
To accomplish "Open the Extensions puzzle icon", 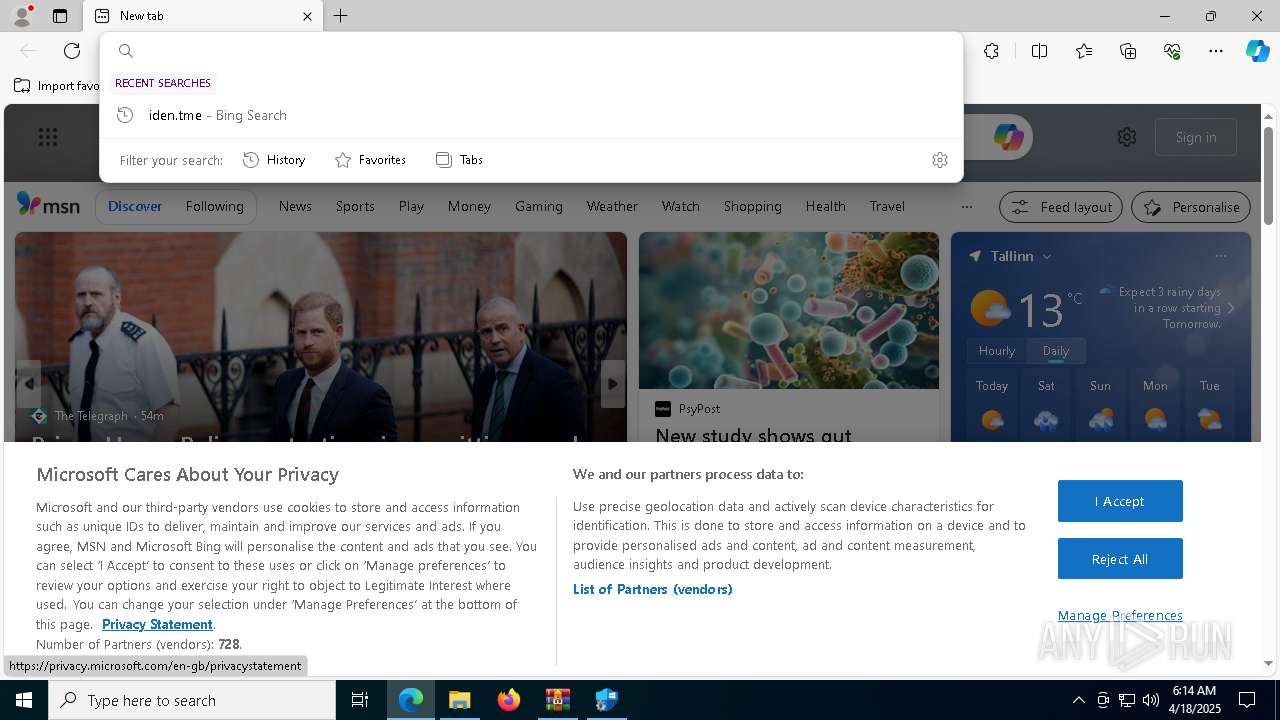I will click(991, 51).
